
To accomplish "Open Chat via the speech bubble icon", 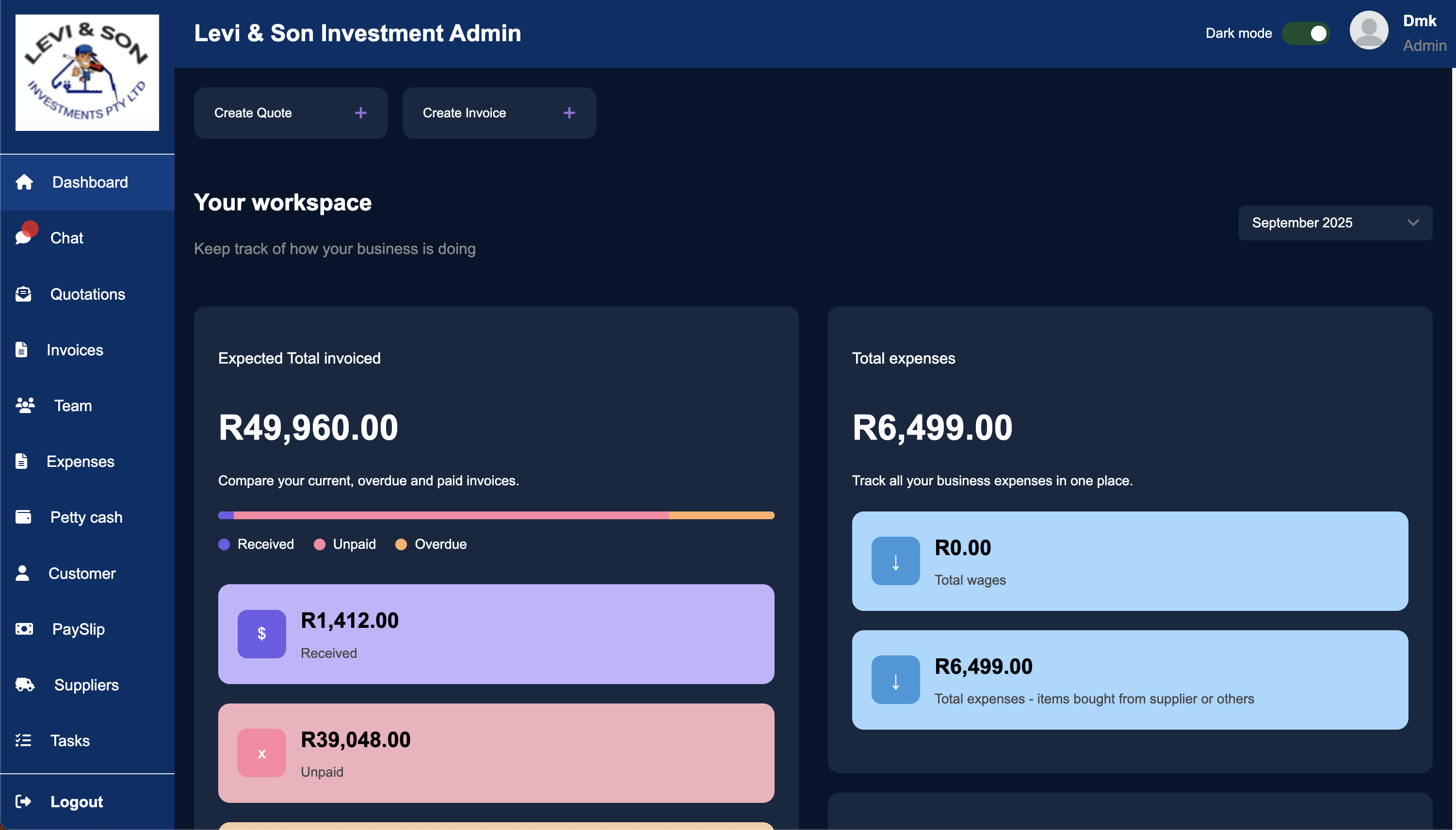I will click(x=24, y=237).
